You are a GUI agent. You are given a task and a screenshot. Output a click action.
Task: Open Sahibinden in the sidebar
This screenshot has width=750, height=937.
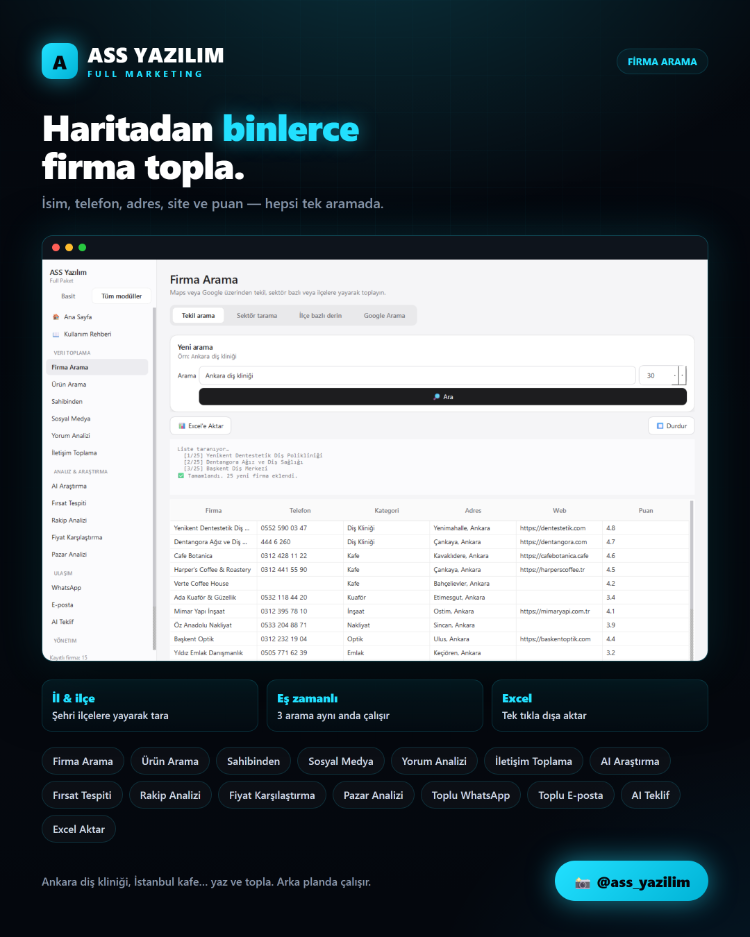click(x=97, y=402)
